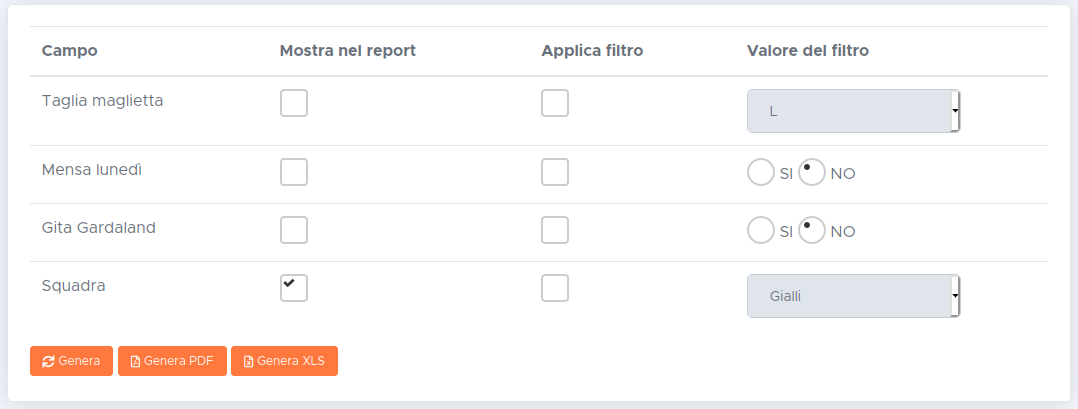Click the Genera PDF button

click(x=172, y=361)
